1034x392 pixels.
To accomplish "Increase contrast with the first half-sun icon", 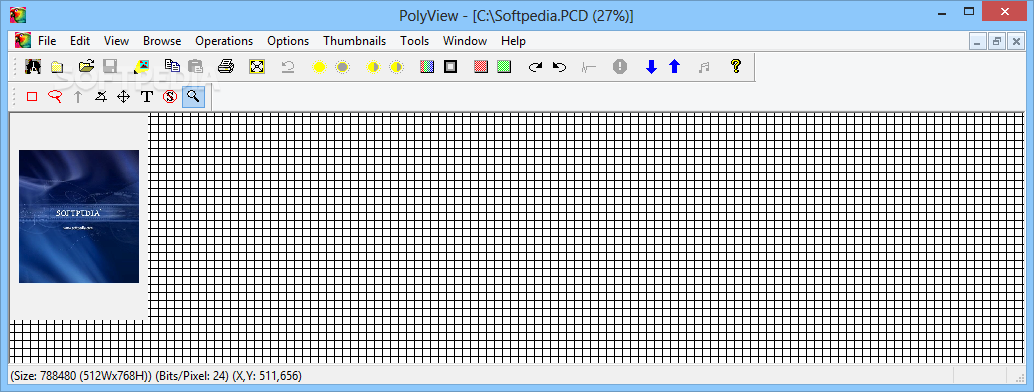I will [x=373, y=67].
